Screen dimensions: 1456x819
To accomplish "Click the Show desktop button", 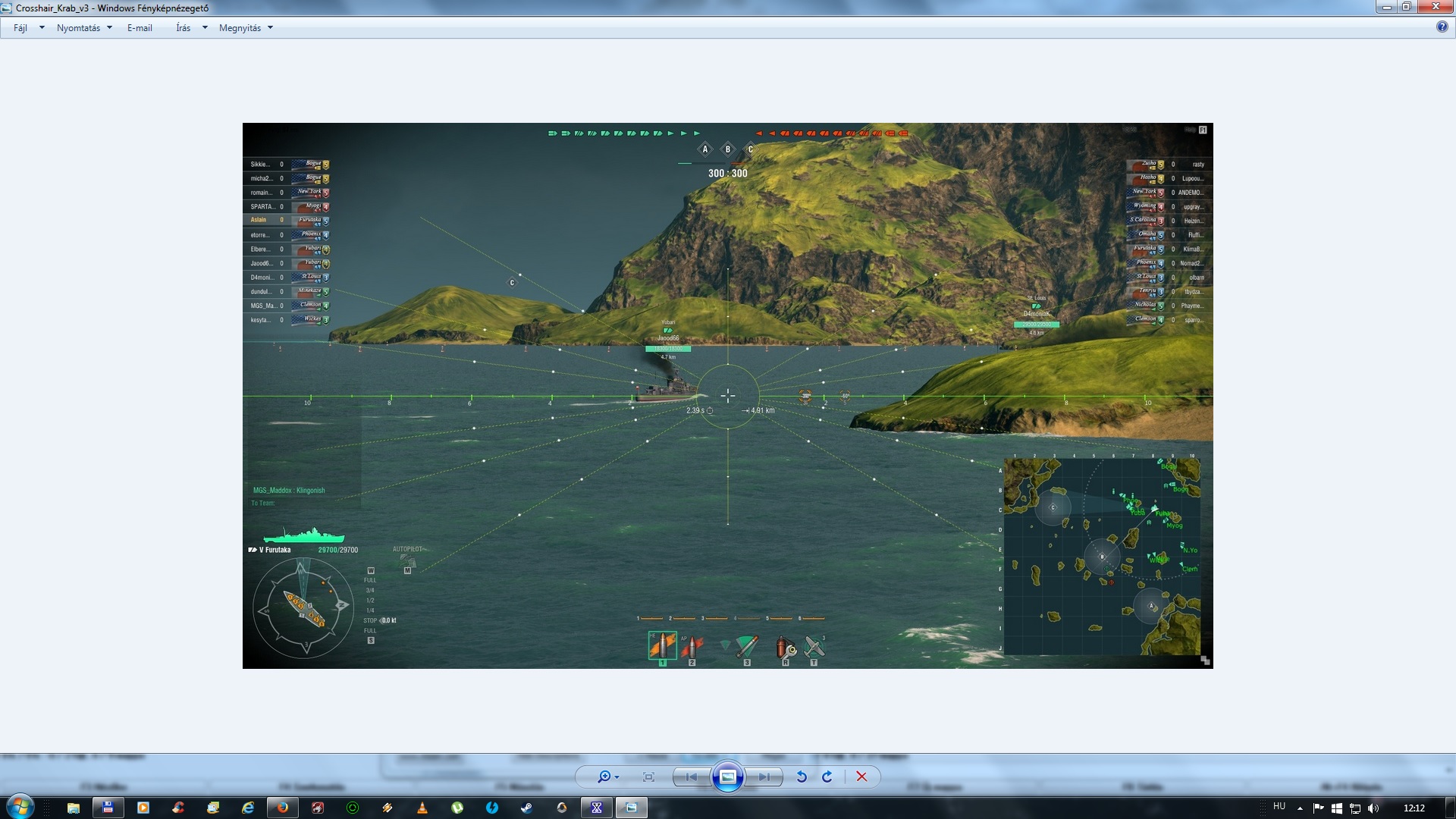I will pos(1450,808).
